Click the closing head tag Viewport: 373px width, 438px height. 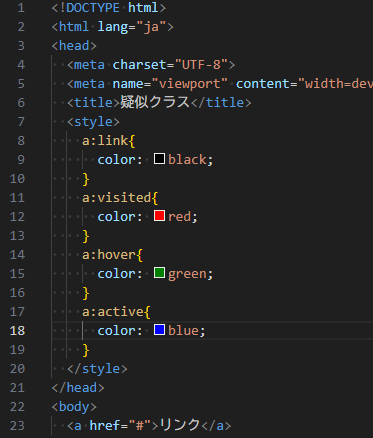coord(78,388)
